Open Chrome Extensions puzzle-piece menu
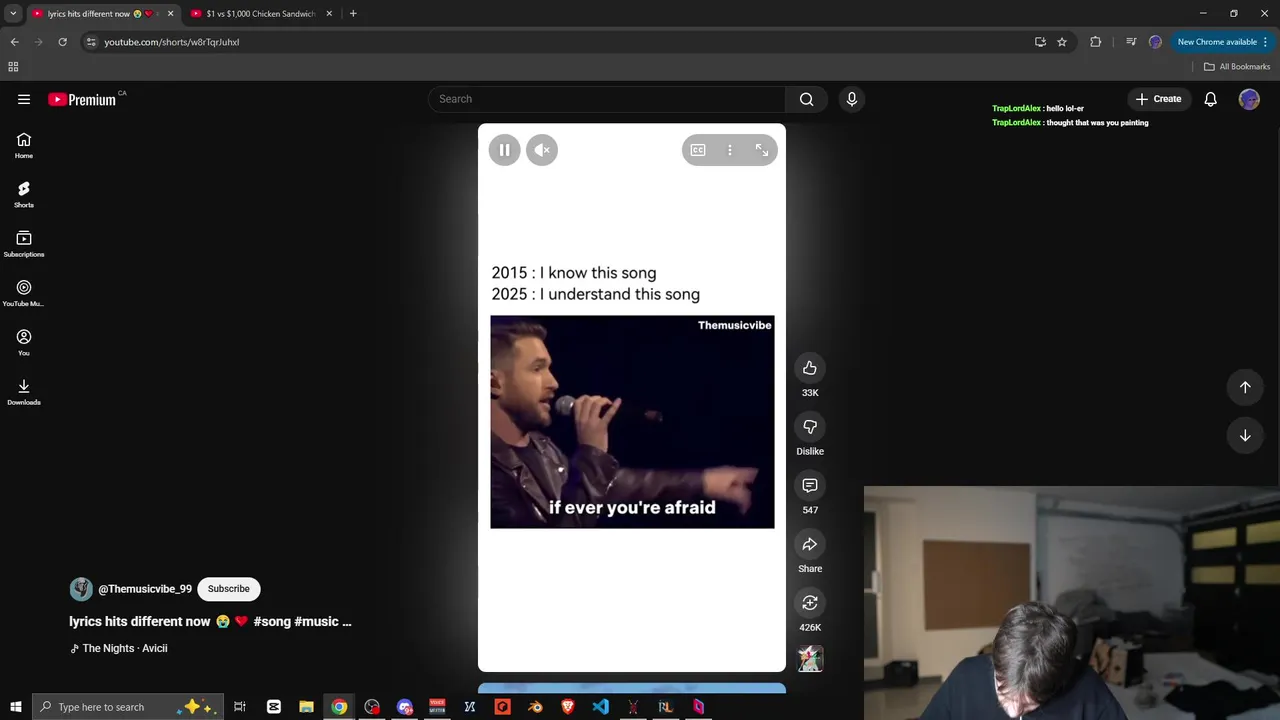The width and height of the screenshot is (1280, 720). (x=1096, y=42)
